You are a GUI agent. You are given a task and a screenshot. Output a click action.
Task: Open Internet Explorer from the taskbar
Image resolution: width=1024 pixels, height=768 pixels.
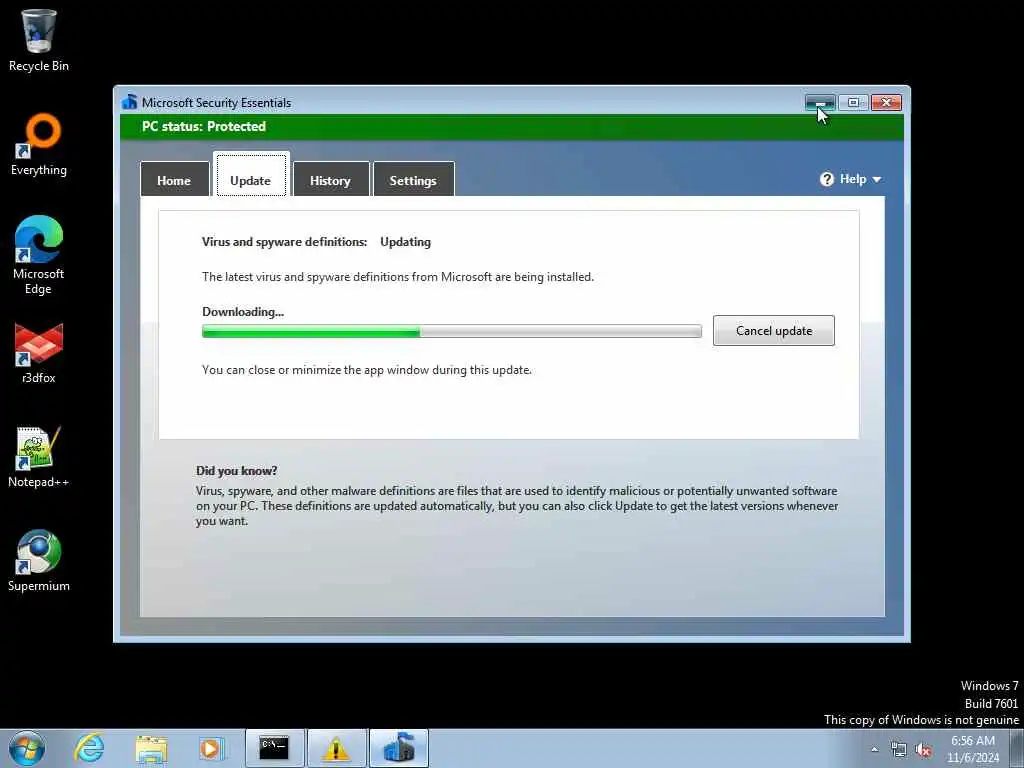(x=89, y=748)
